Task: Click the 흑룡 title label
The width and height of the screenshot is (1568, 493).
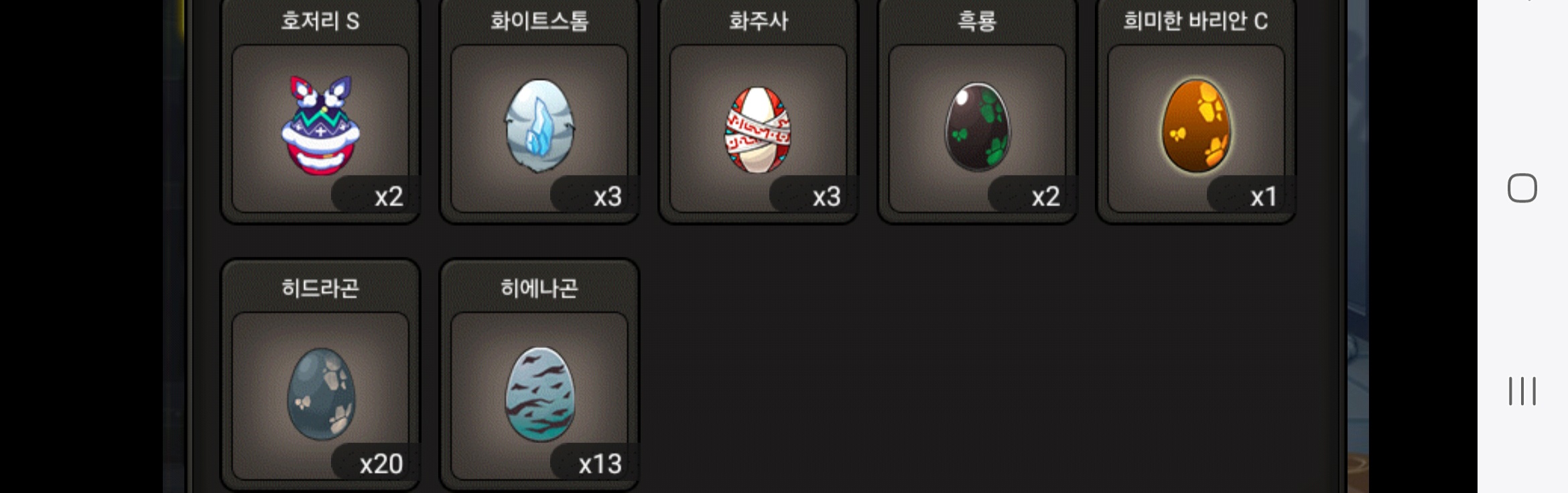Action: pos(977,21)
